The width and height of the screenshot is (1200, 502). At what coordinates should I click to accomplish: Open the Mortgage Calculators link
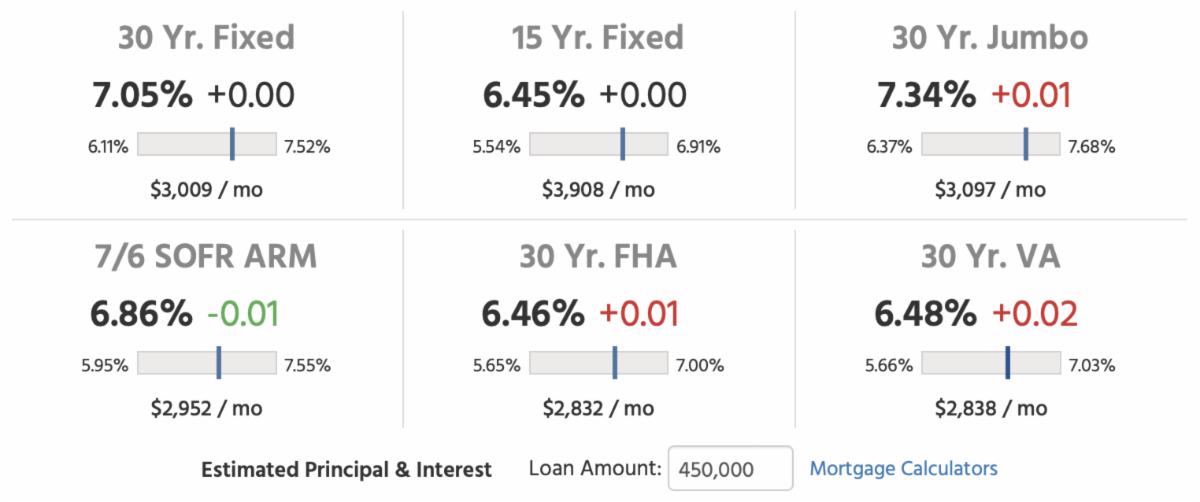pos(903,468)
